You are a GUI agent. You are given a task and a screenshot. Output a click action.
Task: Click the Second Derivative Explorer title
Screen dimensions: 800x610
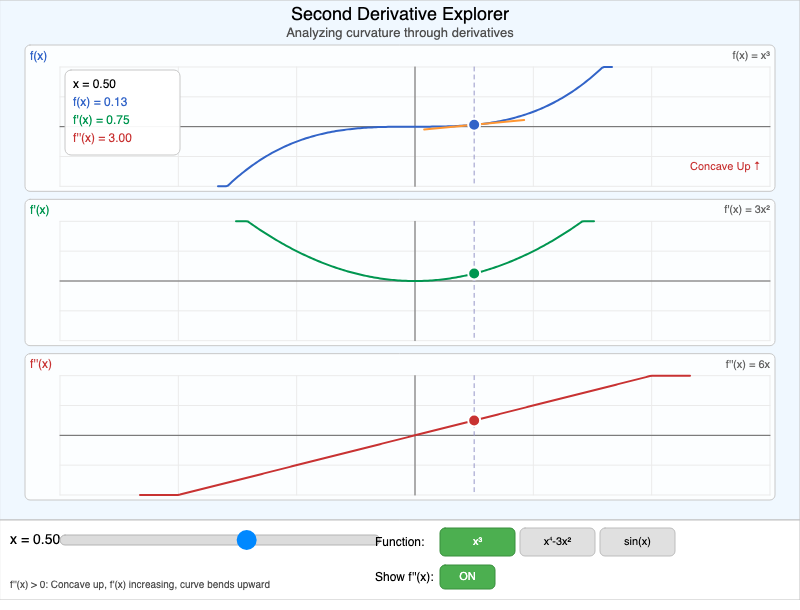400,14
